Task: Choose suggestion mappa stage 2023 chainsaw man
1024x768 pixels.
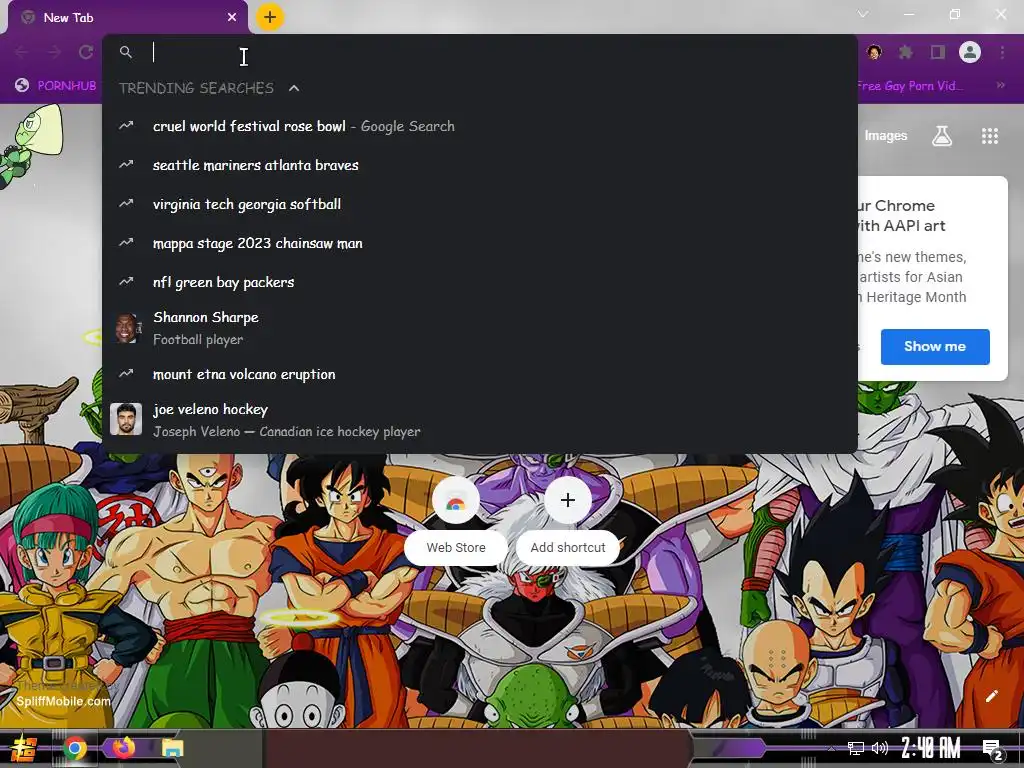Action: tap(479, 244)
